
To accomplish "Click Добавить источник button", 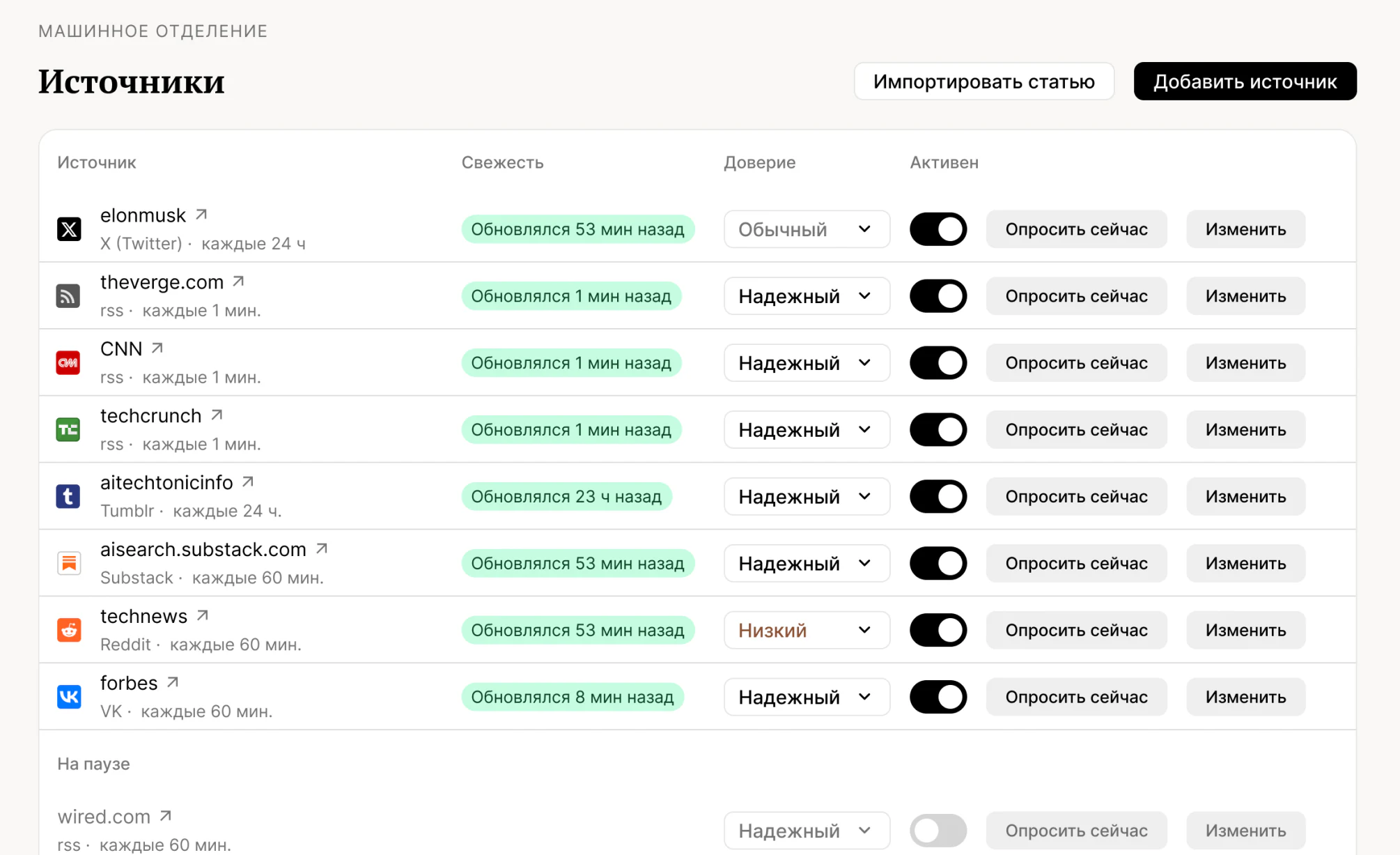I will point(1245,82).
